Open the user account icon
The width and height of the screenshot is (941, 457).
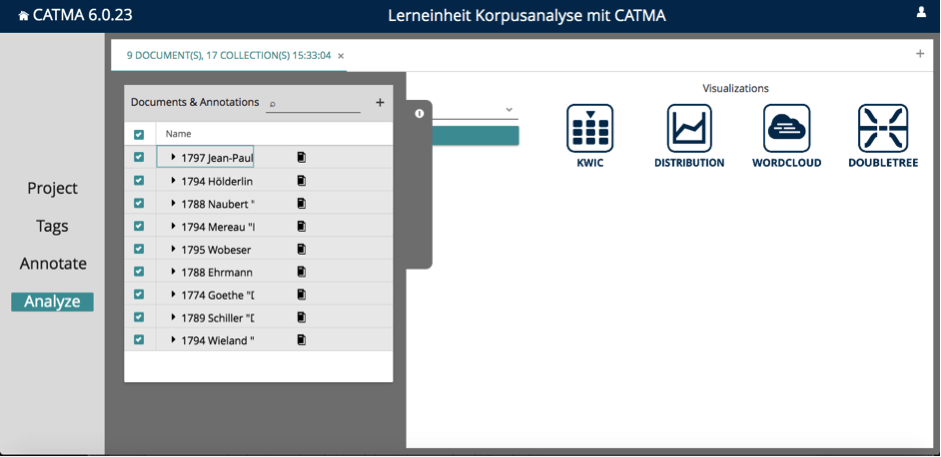click(x=921, y=12)
